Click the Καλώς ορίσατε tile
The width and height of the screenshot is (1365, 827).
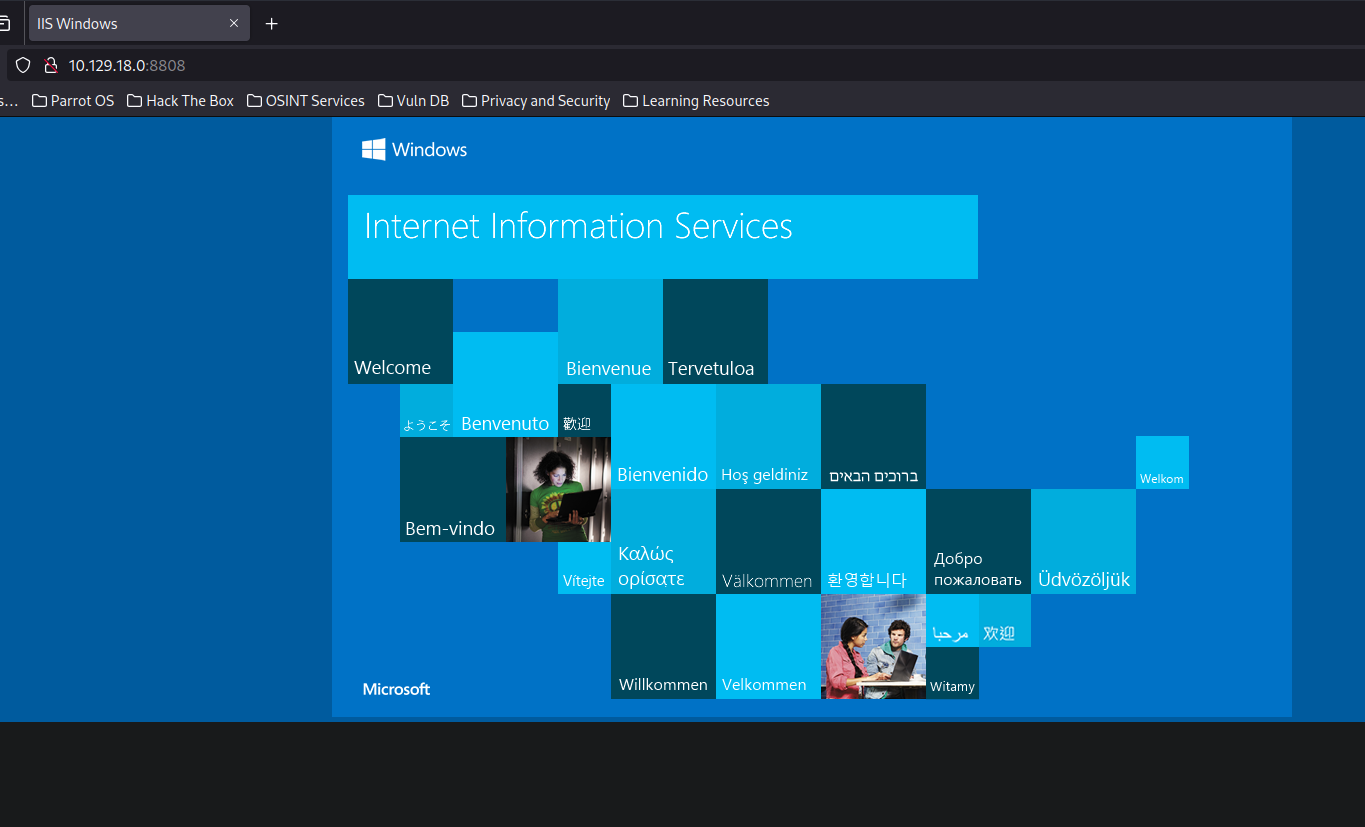(x=663, y=542)
